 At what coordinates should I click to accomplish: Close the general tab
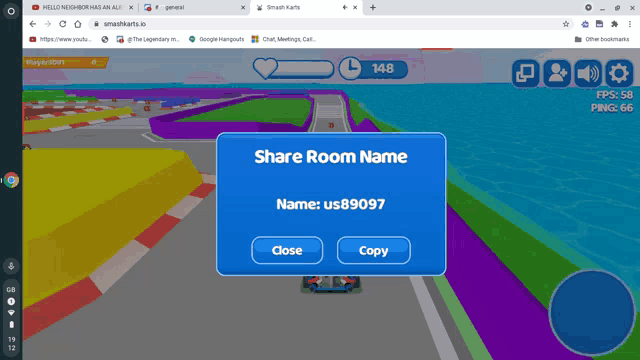tap(243, 7)
